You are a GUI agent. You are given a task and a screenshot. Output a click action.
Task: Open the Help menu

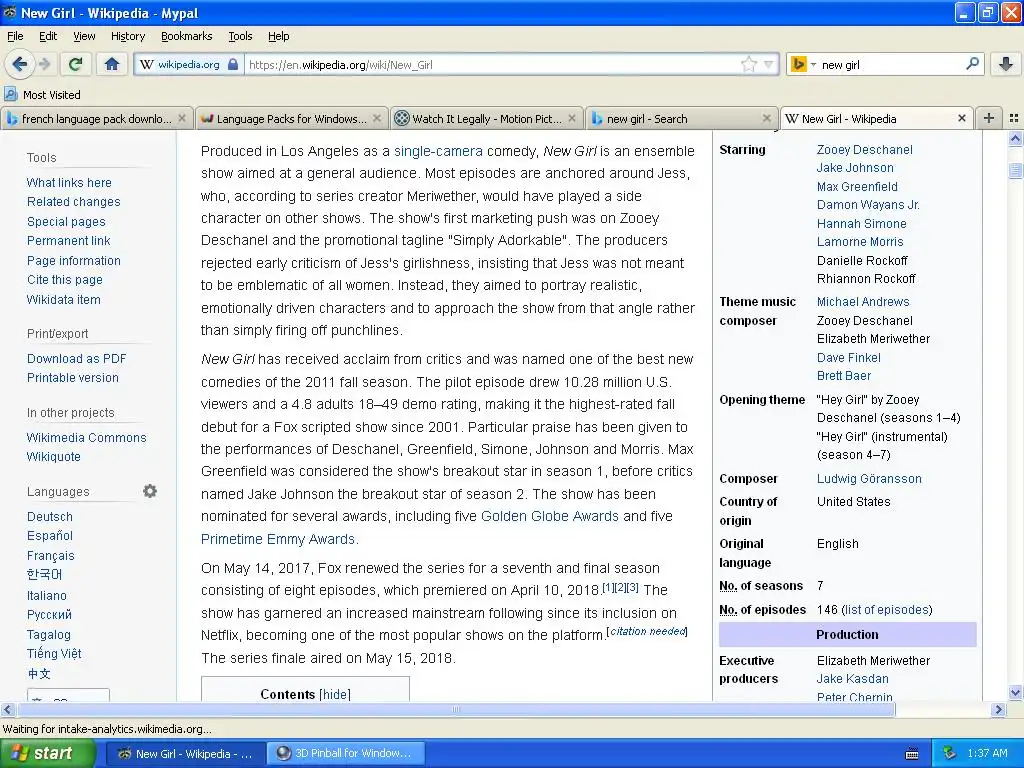point(278,36)
